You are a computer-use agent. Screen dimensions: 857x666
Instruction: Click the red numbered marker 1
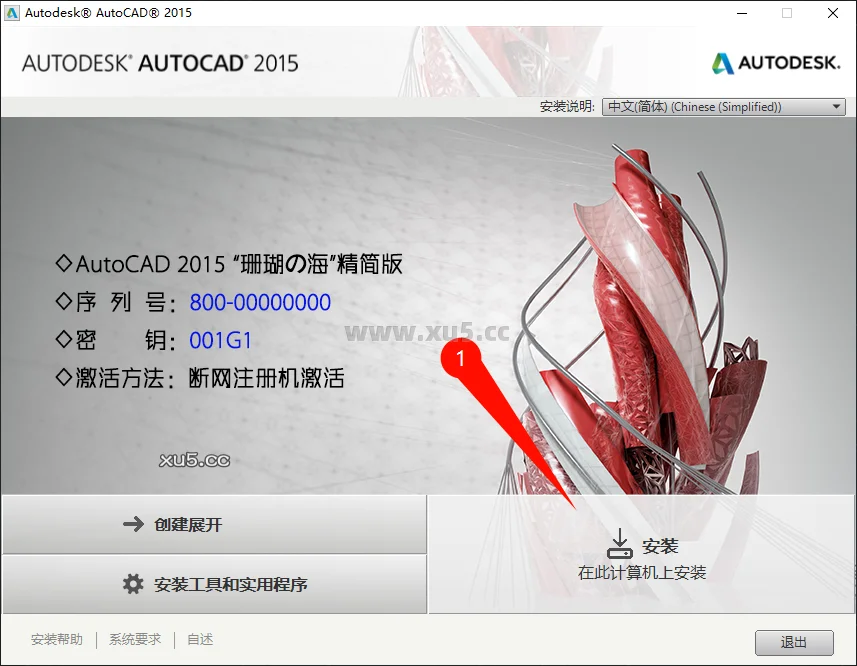(462, 356)
